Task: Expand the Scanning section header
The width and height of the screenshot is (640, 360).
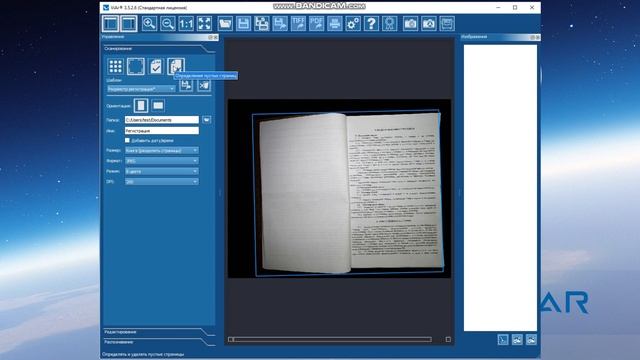Action: (159, 49)
